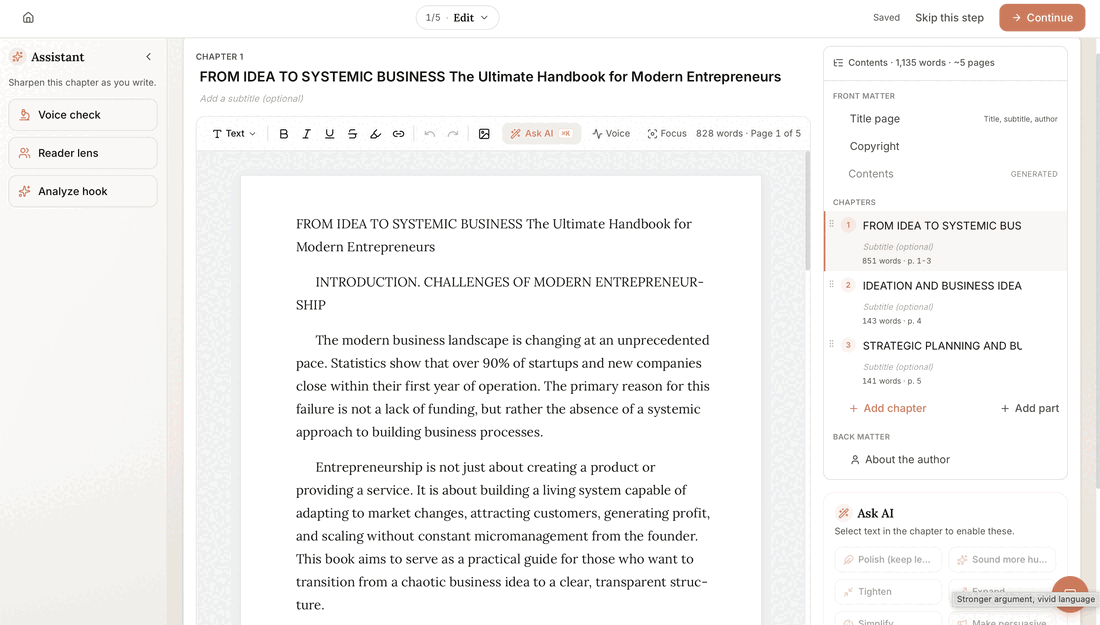This screenshot has height=625, width=1100.
Task: Open Ask AI in the toolbar
Action: tap(541, 133)
